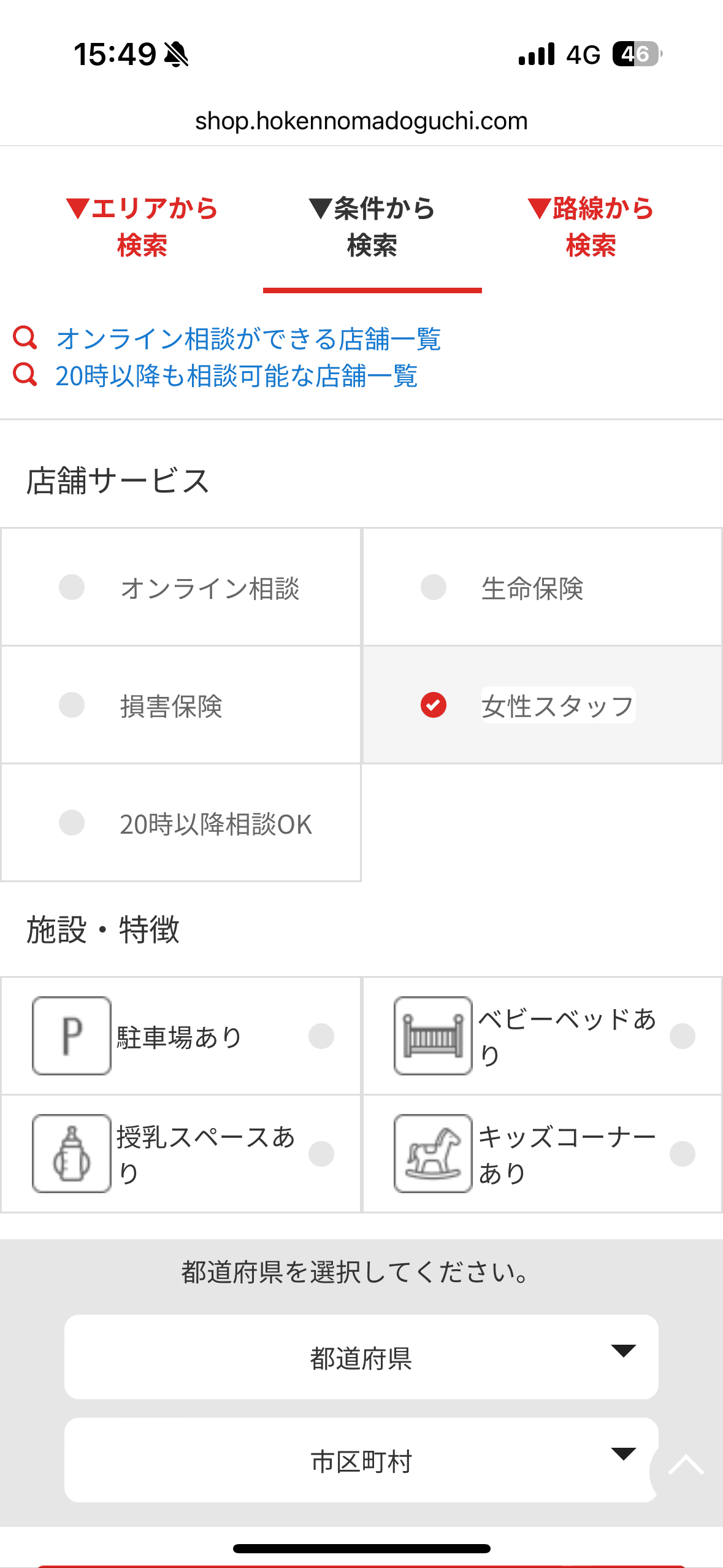This screenshot has height=1568, width=723.
Task: Tap the shop.hokennomadoguchi.com address bar
Action: tap(361, 121)
